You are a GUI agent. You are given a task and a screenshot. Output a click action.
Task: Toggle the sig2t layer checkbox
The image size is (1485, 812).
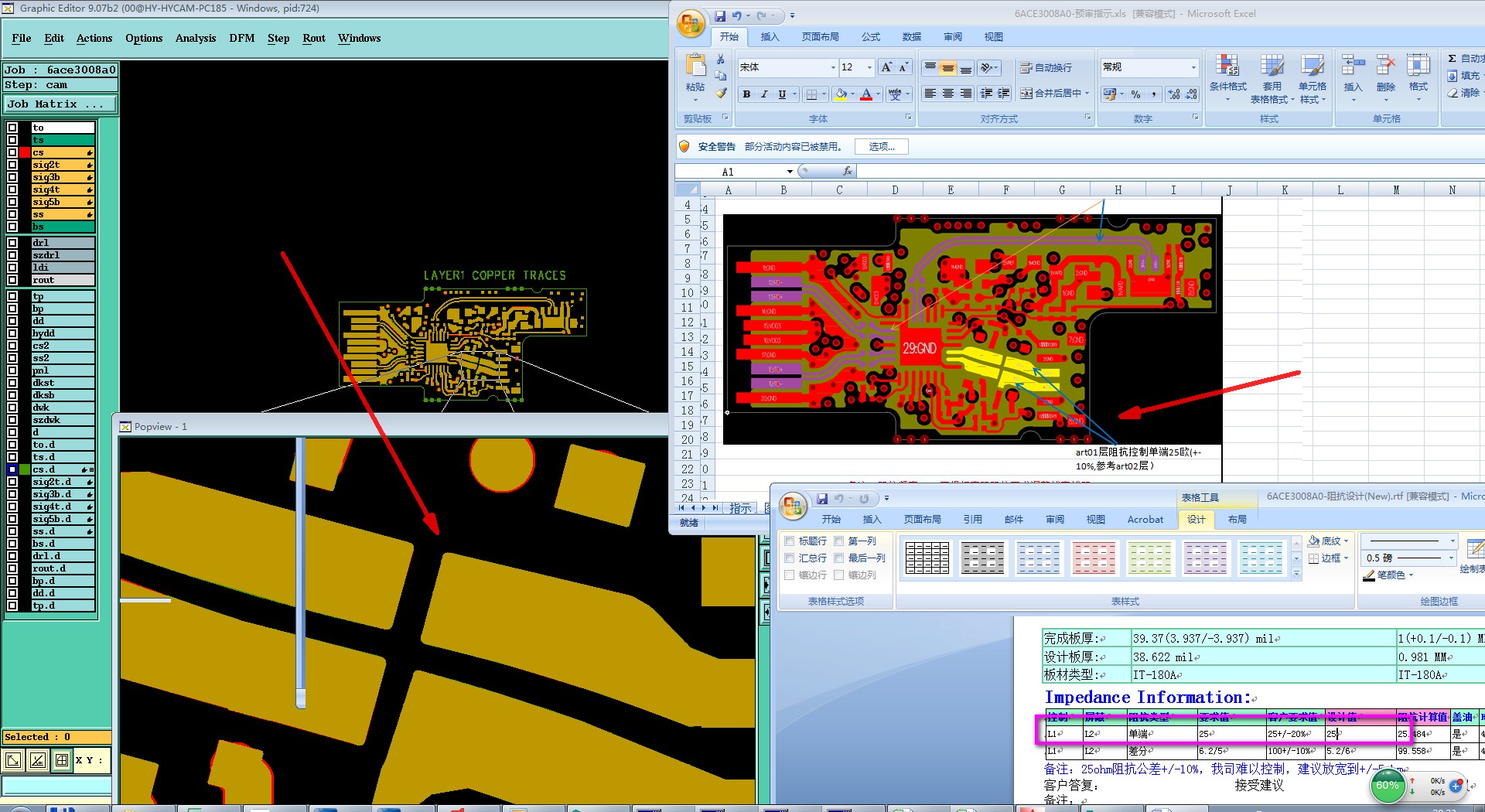tap(12, 165)
